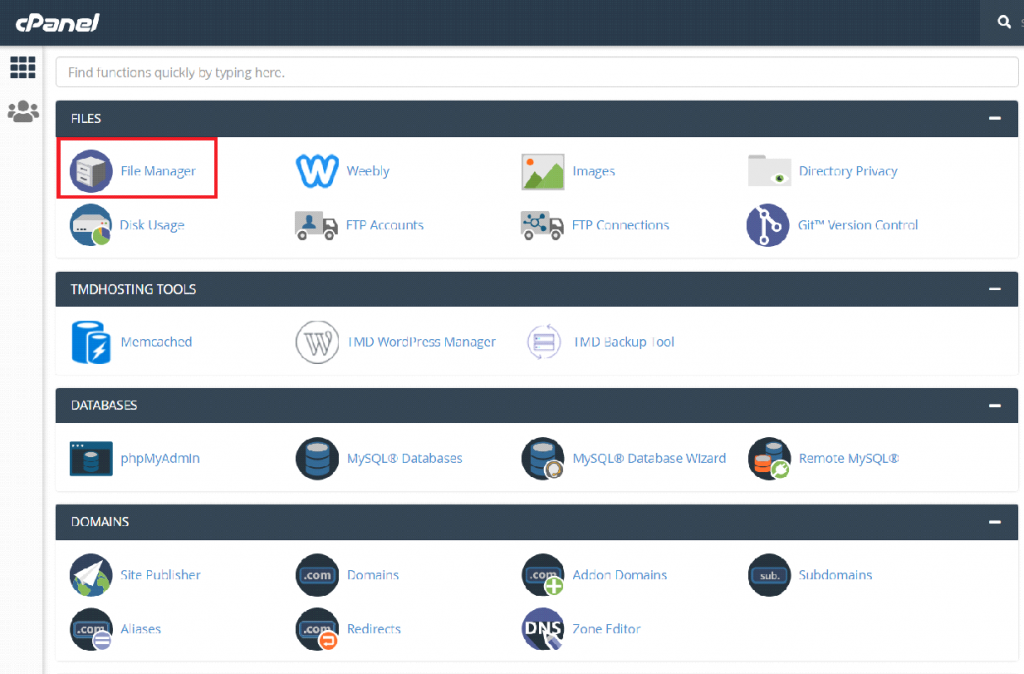Open the Memcached icon
The image size is (1024, 674).
click(92, 342)
